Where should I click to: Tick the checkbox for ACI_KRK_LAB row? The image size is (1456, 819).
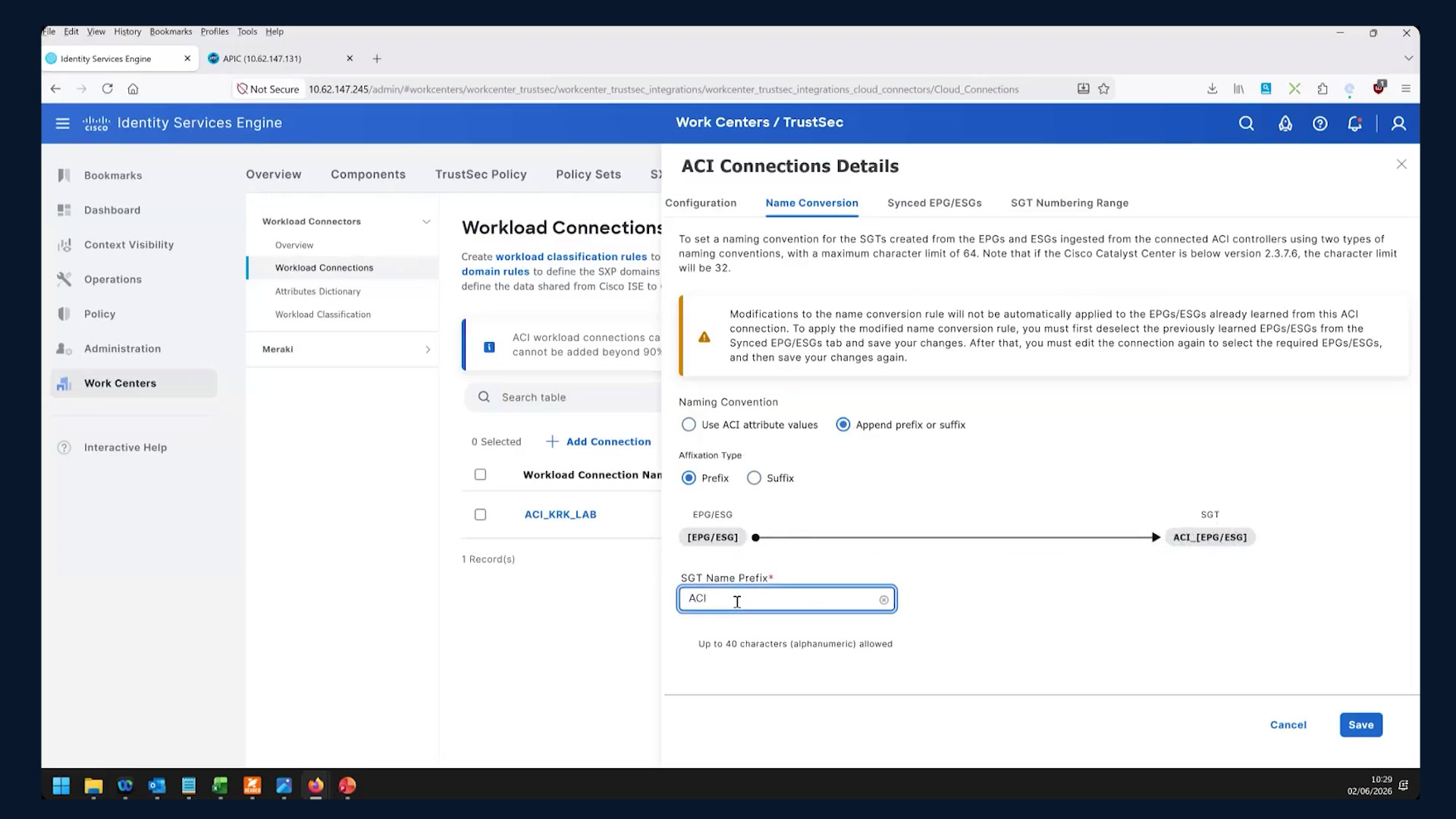point(480,515)
